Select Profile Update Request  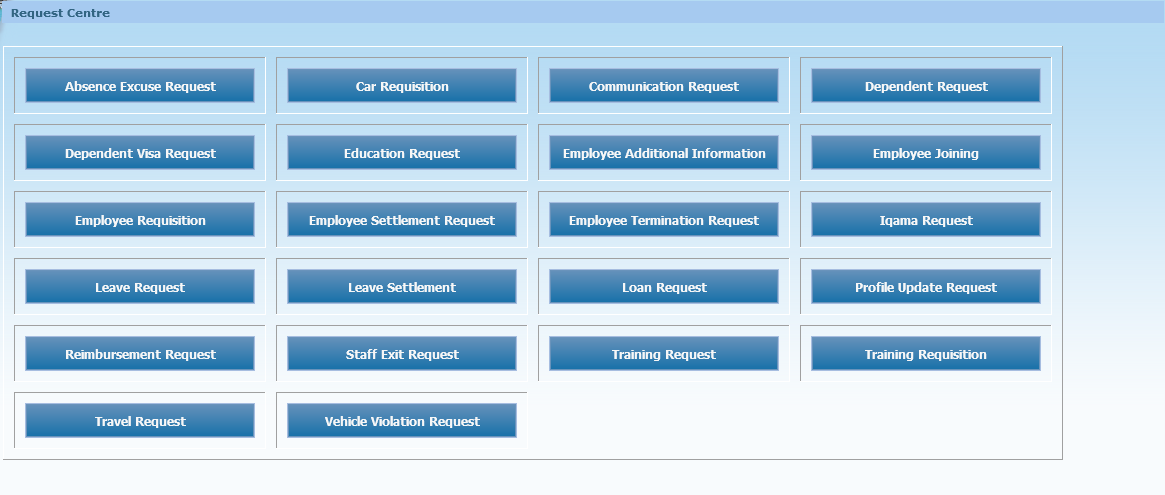[x=926, y=287]
